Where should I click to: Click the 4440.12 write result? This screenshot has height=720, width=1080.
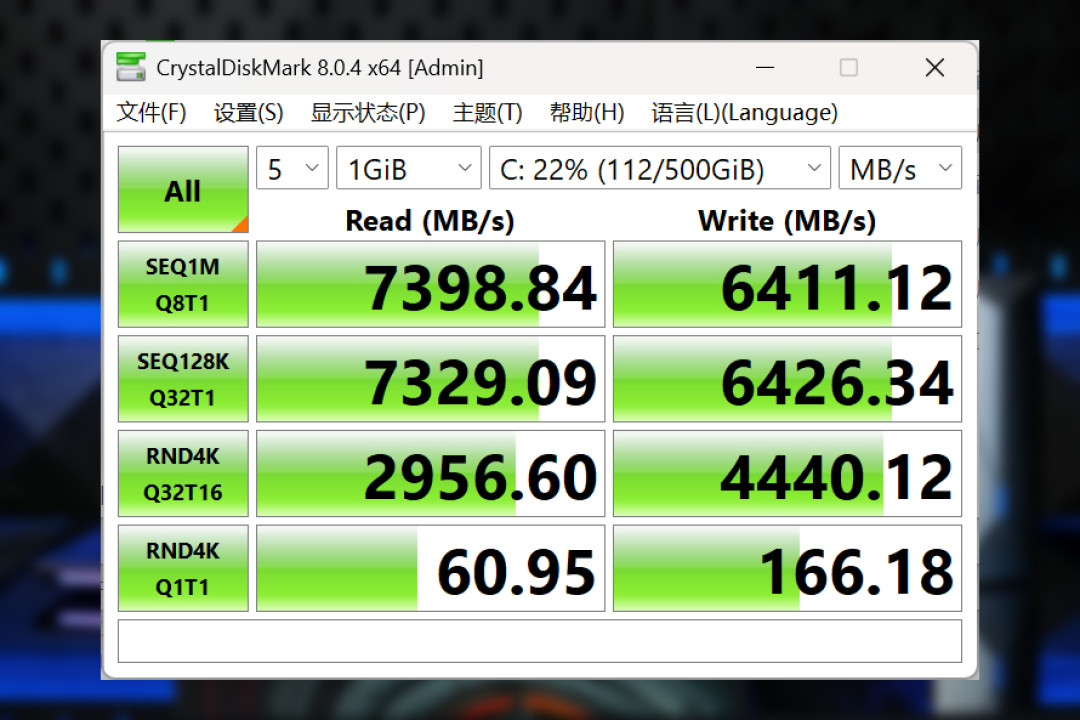(787, 473)
